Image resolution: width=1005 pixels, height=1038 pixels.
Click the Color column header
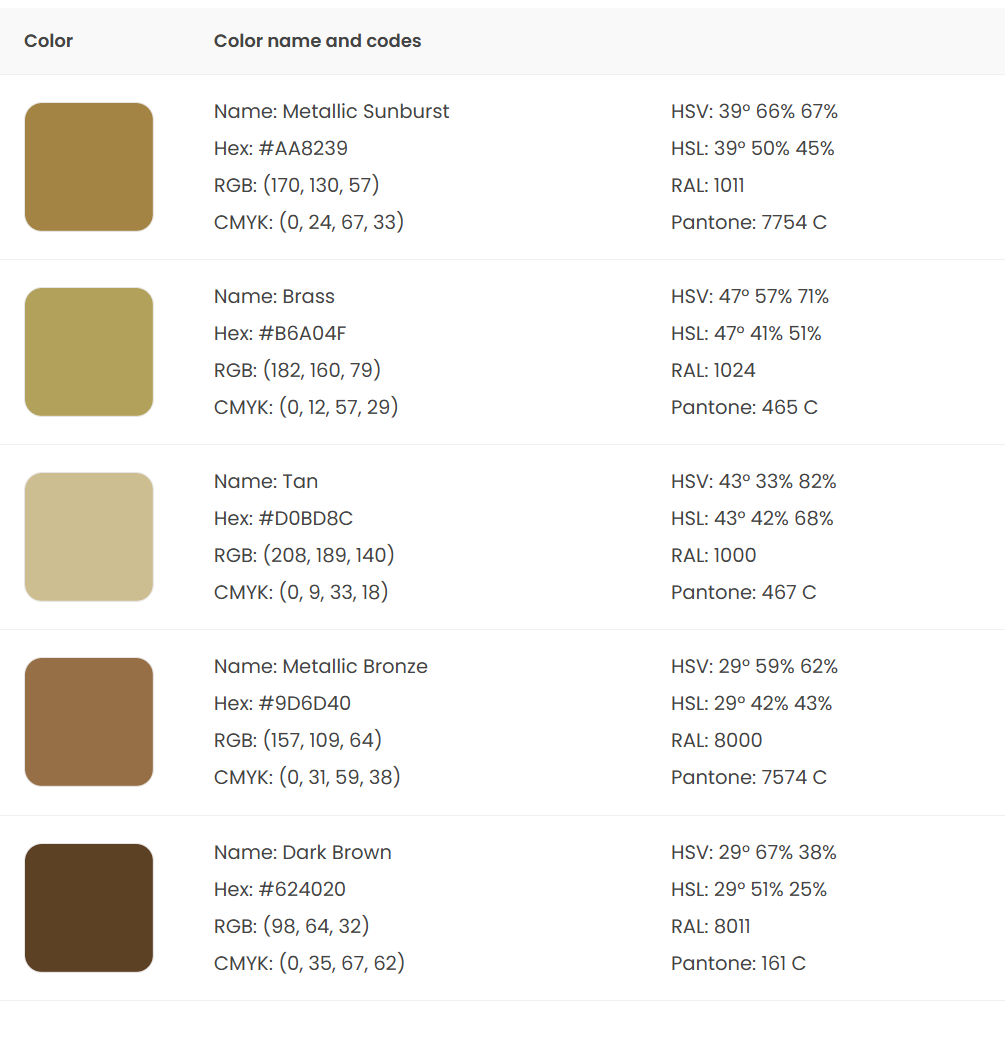48,41
